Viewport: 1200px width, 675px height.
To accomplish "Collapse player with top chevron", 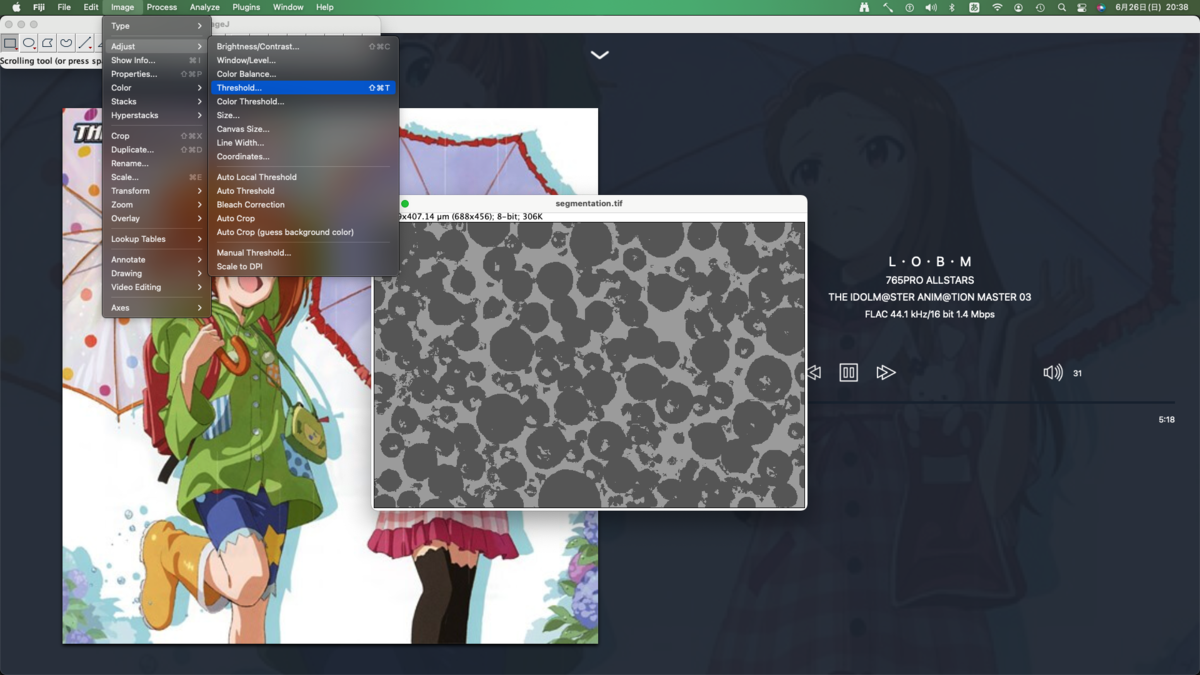I will click(x=600, y=55).
